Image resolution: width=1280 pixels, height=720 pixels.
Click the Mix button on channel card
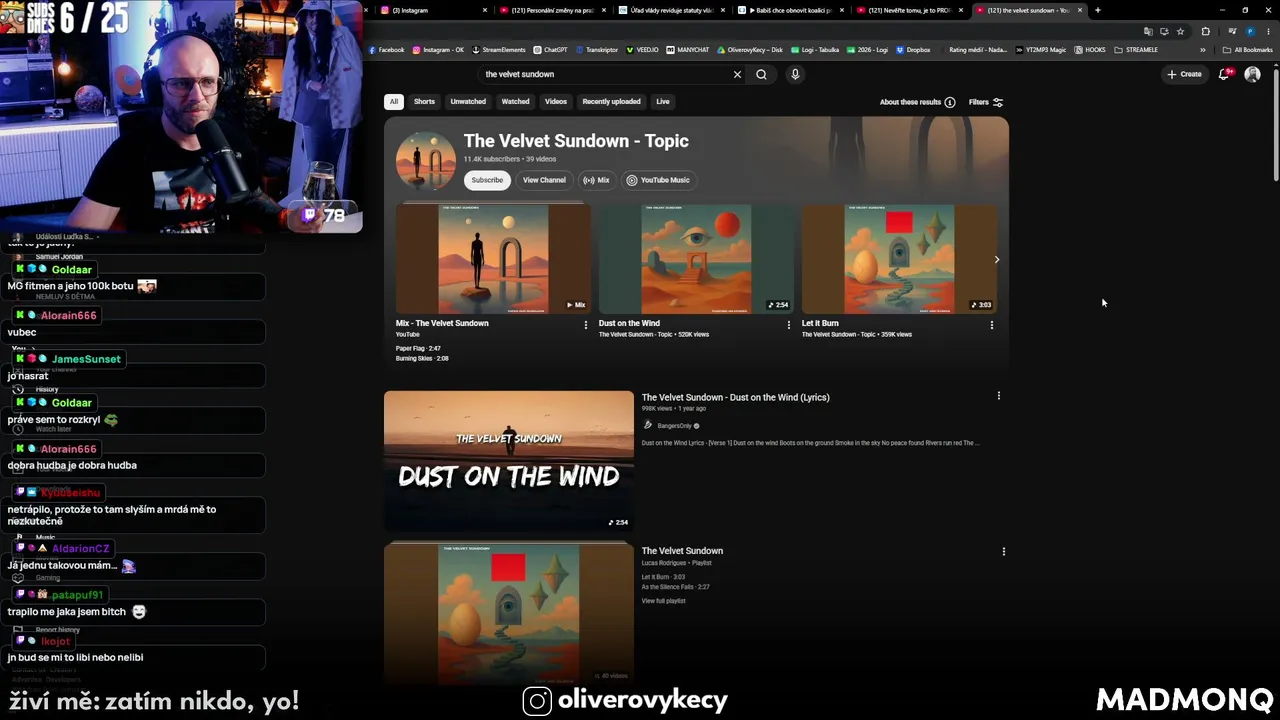596,180
